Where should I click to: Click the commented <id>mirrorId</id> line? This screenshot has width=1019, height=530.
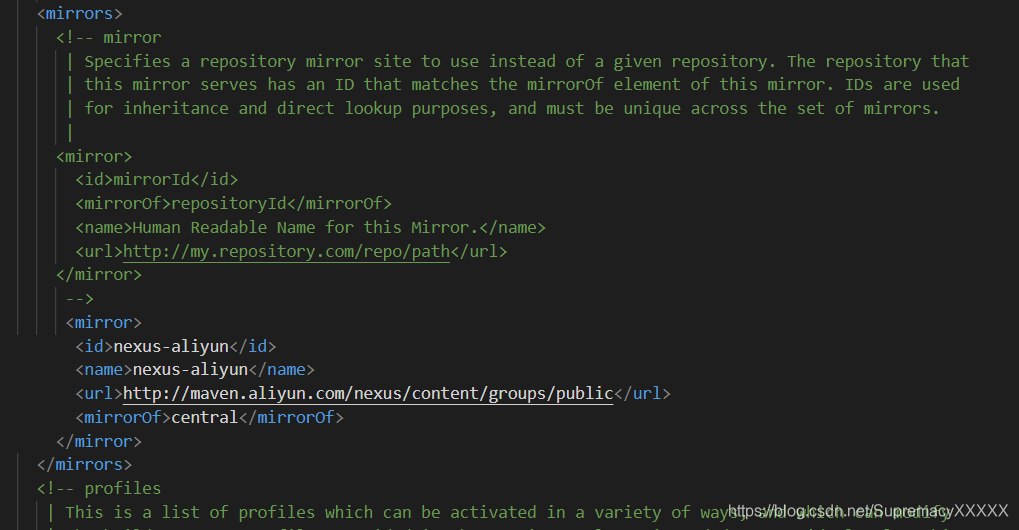coord(157,180)
